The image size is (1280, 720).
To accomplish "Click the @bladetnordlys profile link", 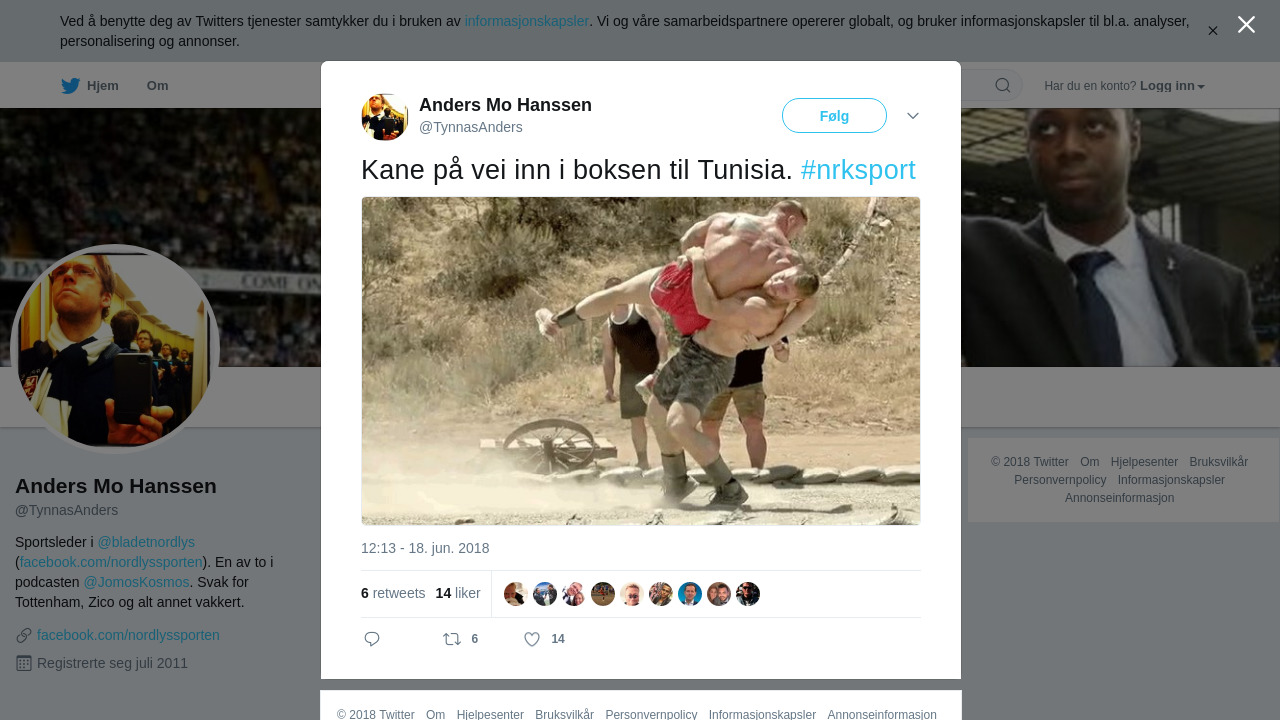I will [x=146, y=542].
